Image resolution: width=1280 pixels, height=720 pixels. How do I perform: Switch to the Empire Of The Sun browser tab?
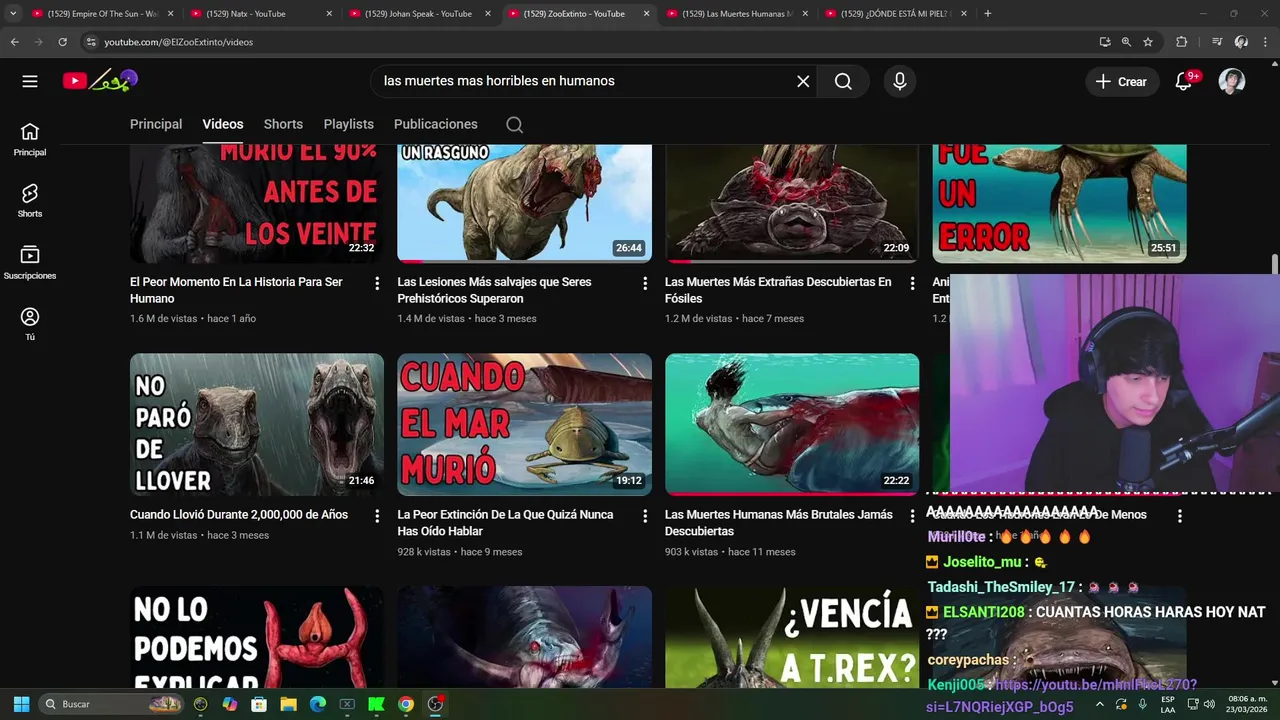(103, 14)
